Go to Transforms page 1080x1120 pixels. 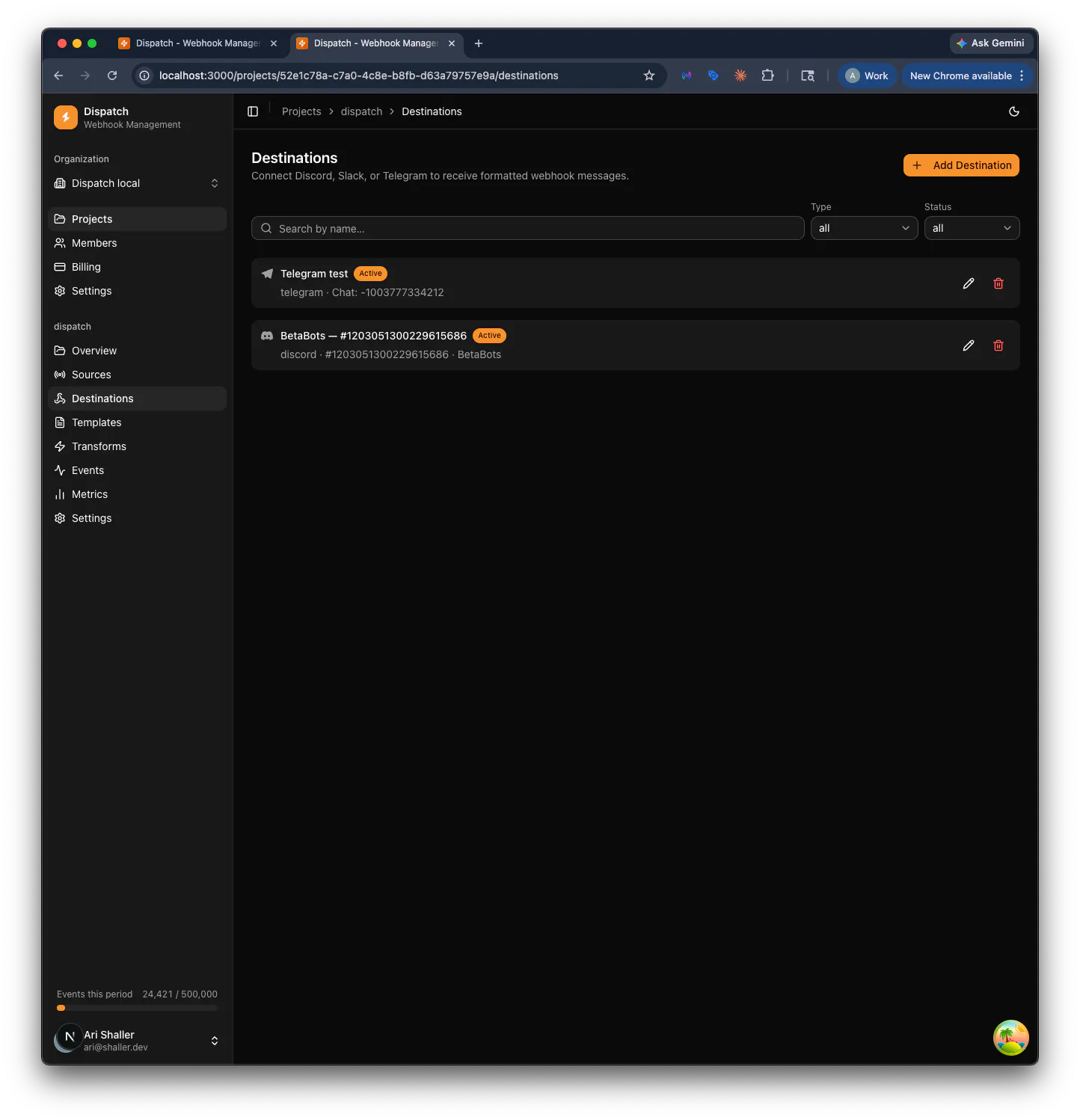pos(137,446)
